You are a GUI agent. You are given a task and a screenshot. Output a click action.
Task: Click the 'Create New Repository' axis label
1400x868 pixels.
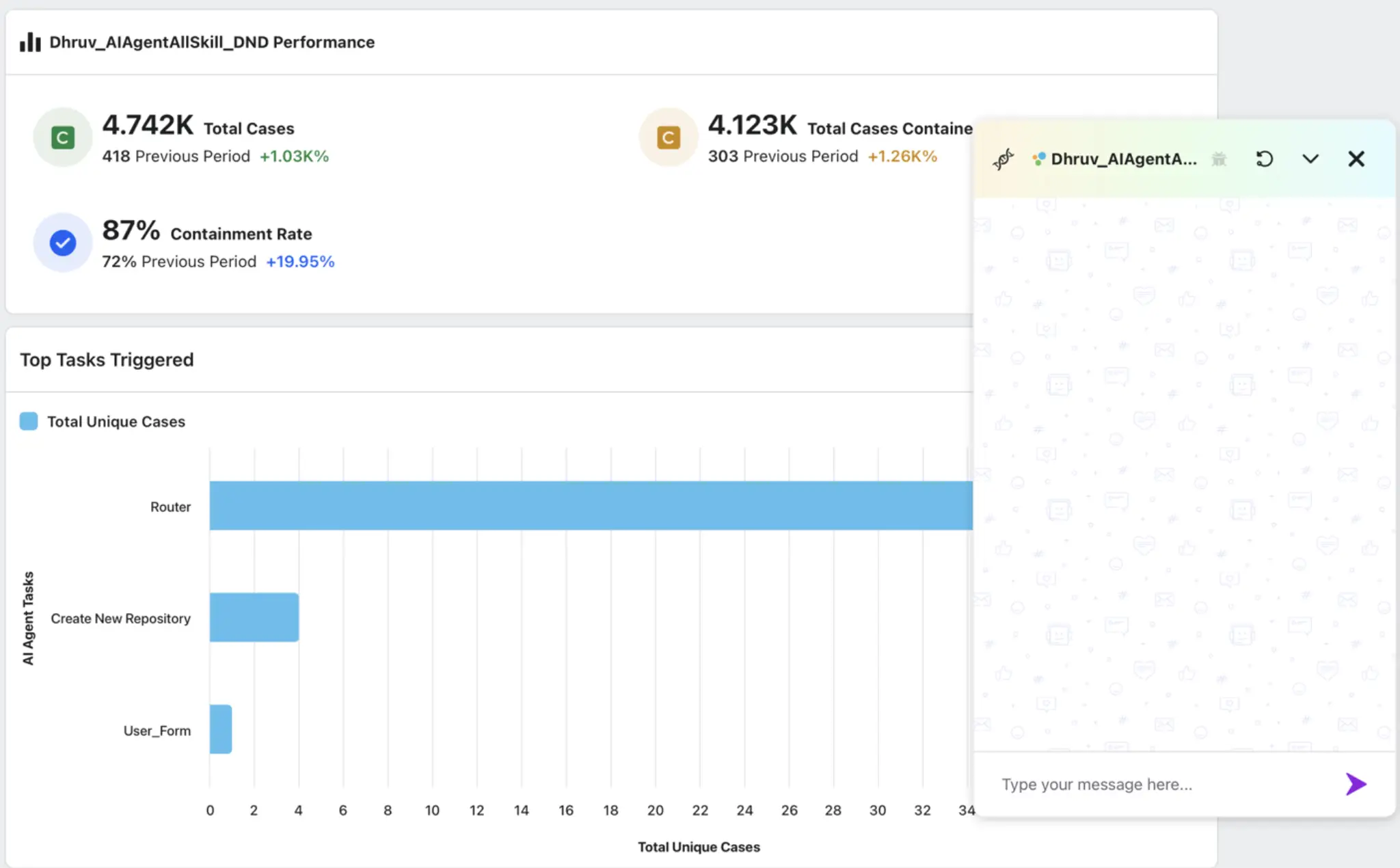(120, 619)
